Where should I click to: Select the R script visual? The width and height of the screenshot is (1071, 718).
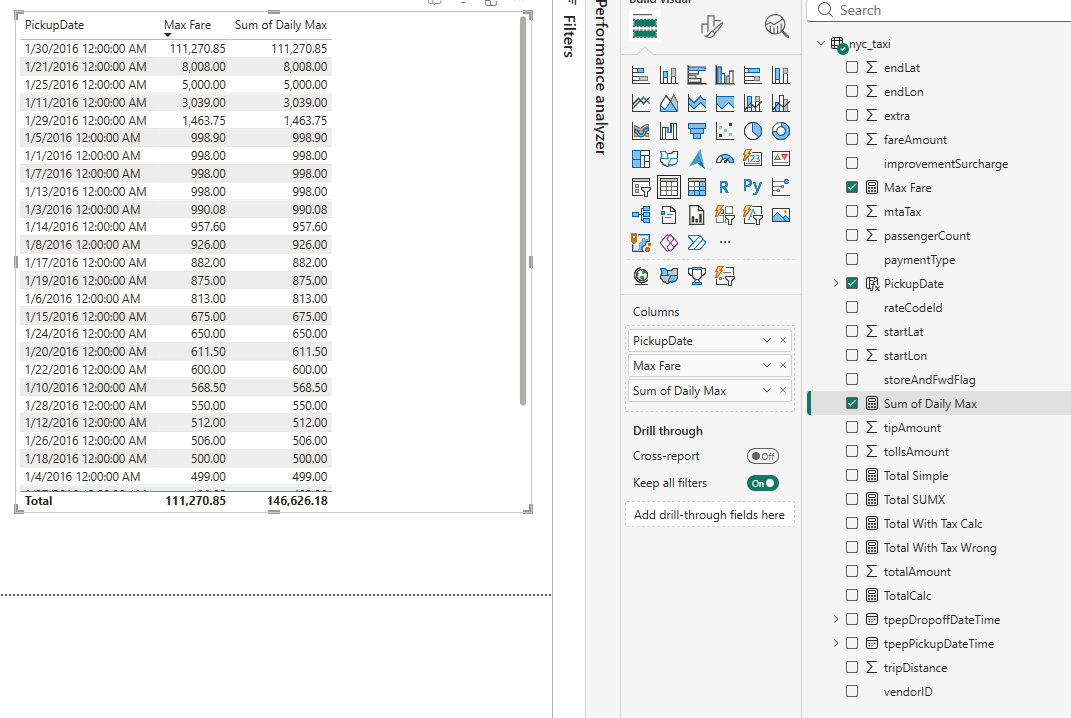pos(725,187)
